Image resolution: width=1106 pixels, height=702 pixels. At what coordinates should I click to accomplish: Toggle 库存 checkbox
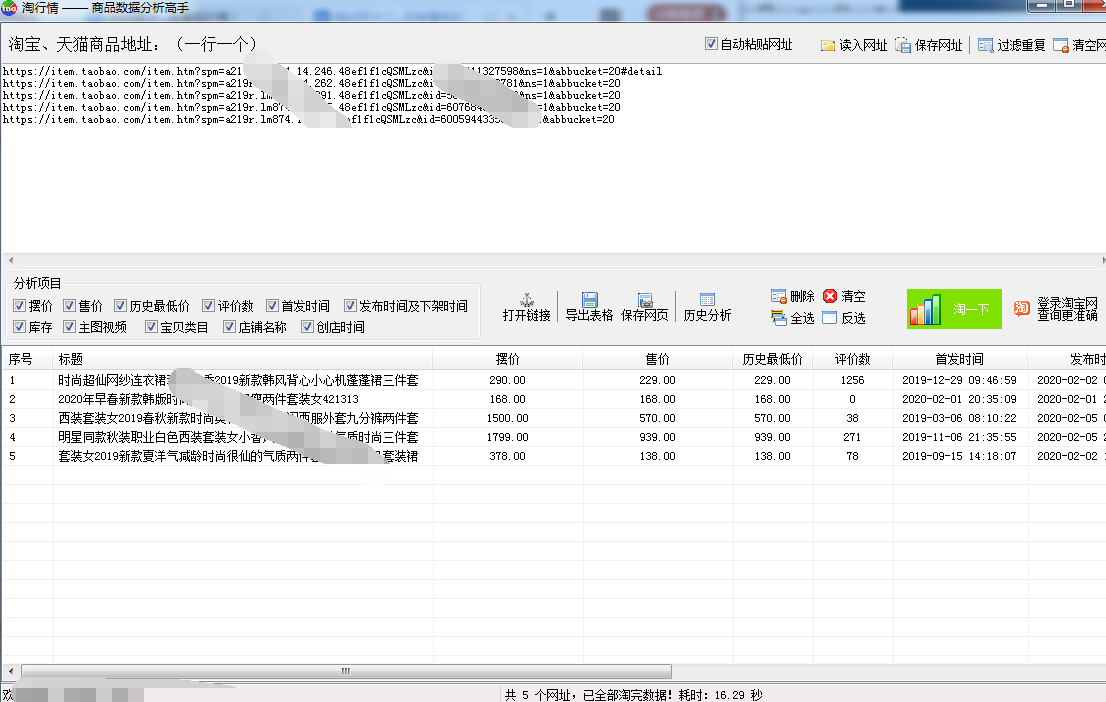20,327
